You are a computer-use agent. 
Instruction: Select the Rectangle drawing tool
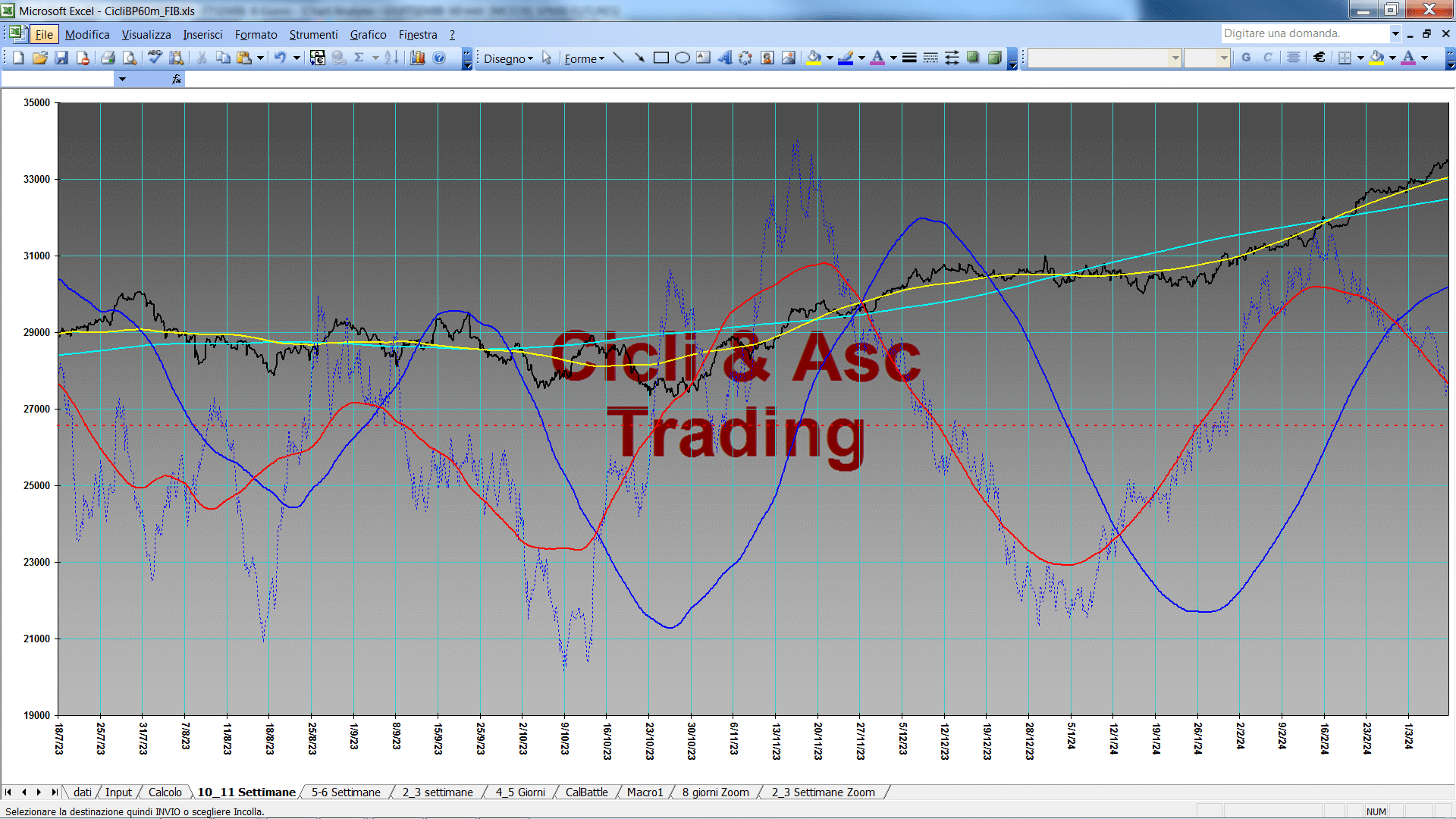tap(661, 58)
